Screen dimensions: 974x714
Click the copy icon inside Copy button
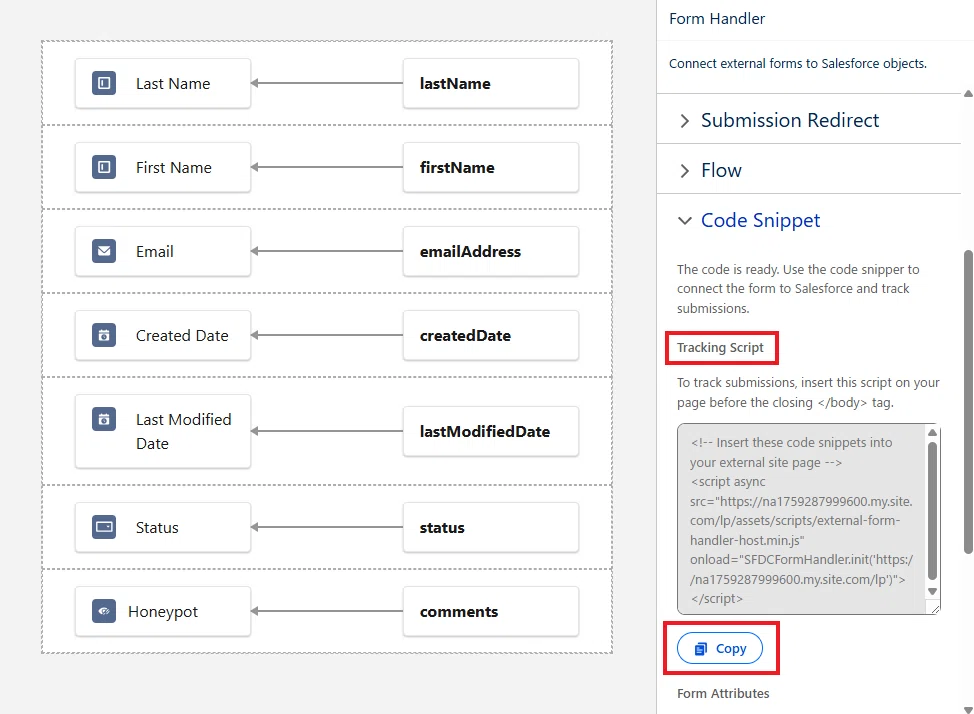point(701,649)
